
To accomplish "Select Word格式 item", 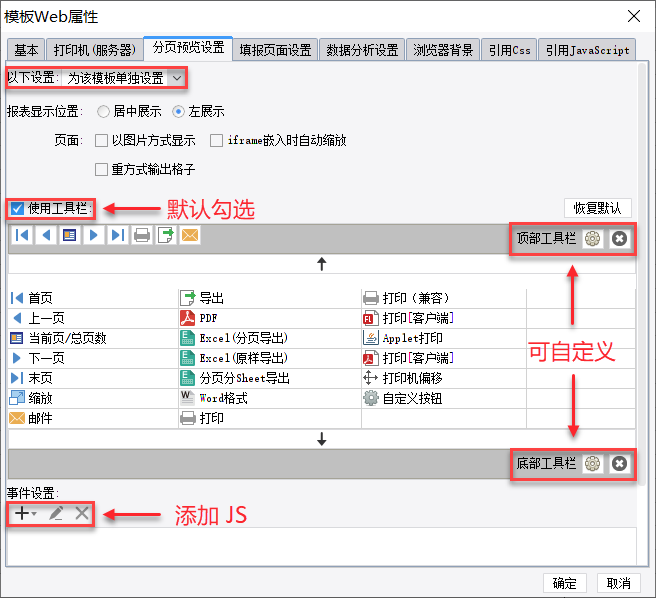I will coord(270,398).
